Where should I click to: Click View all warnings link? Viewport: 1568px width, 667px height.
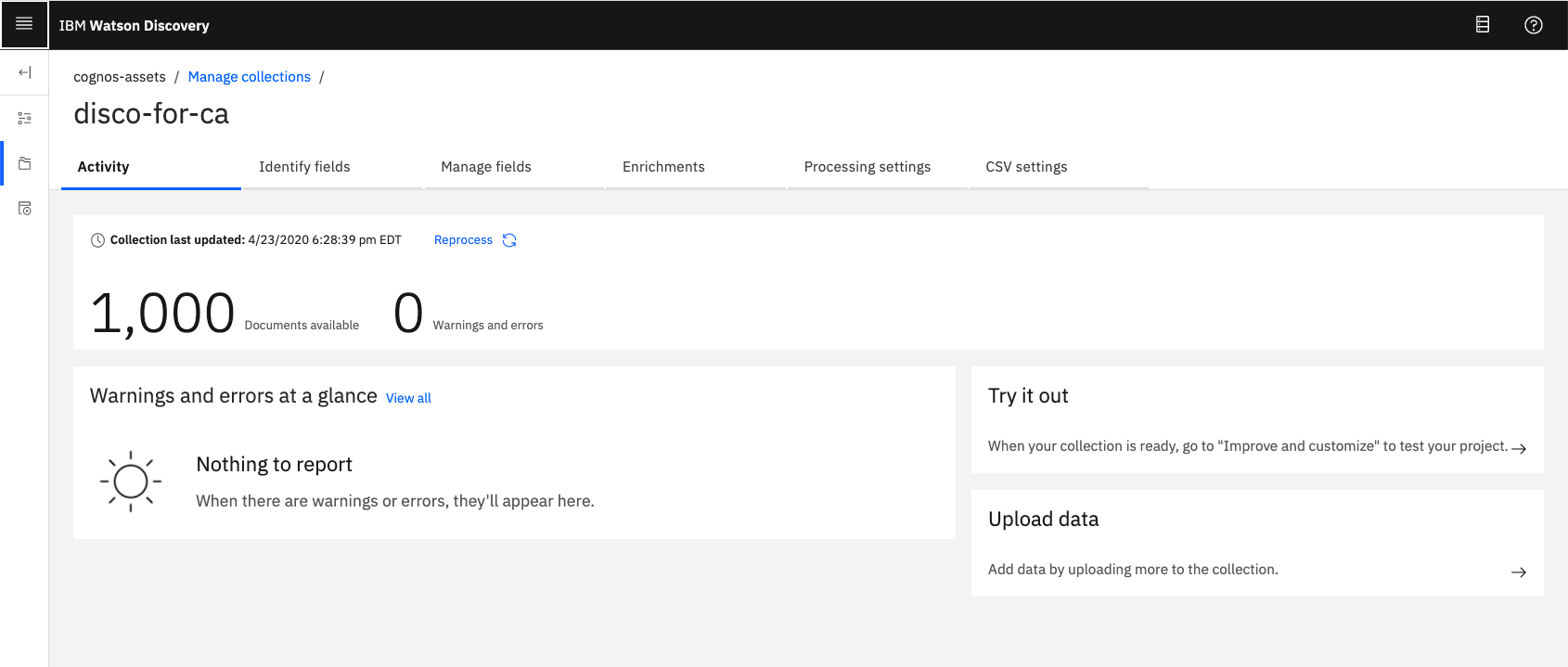point(408,398)
